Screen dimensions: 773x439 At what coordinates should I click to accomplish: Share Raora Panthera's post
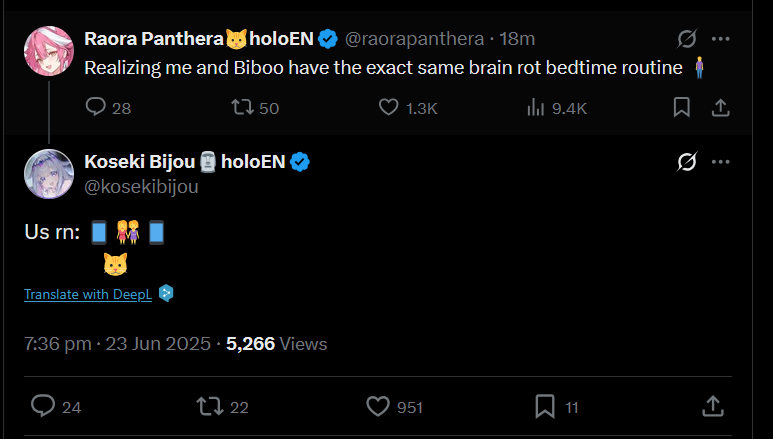tap(719, 107)
